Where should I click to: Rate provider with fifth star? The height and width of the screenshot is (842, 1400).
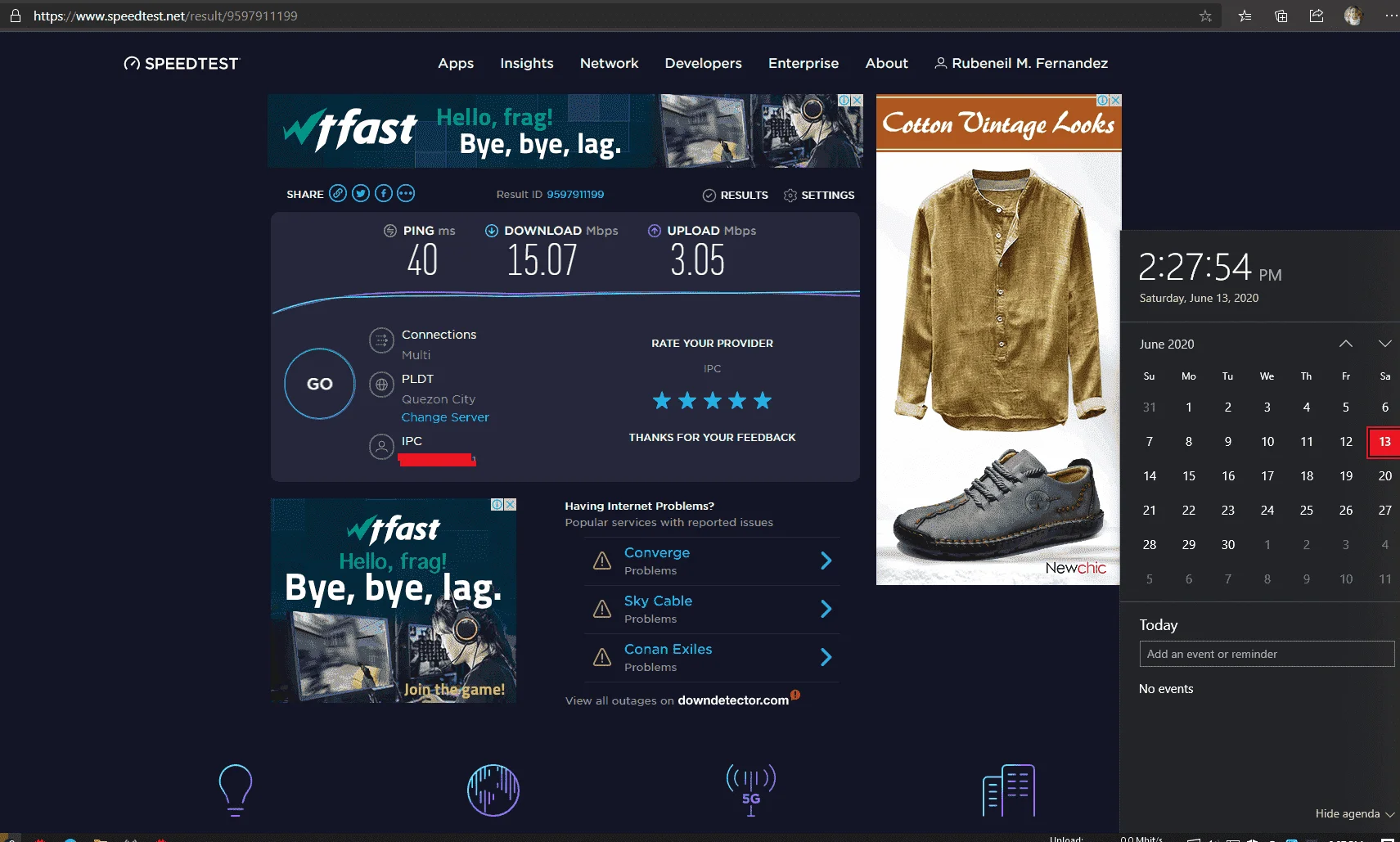pyautogui.click(x=763, y=400)
